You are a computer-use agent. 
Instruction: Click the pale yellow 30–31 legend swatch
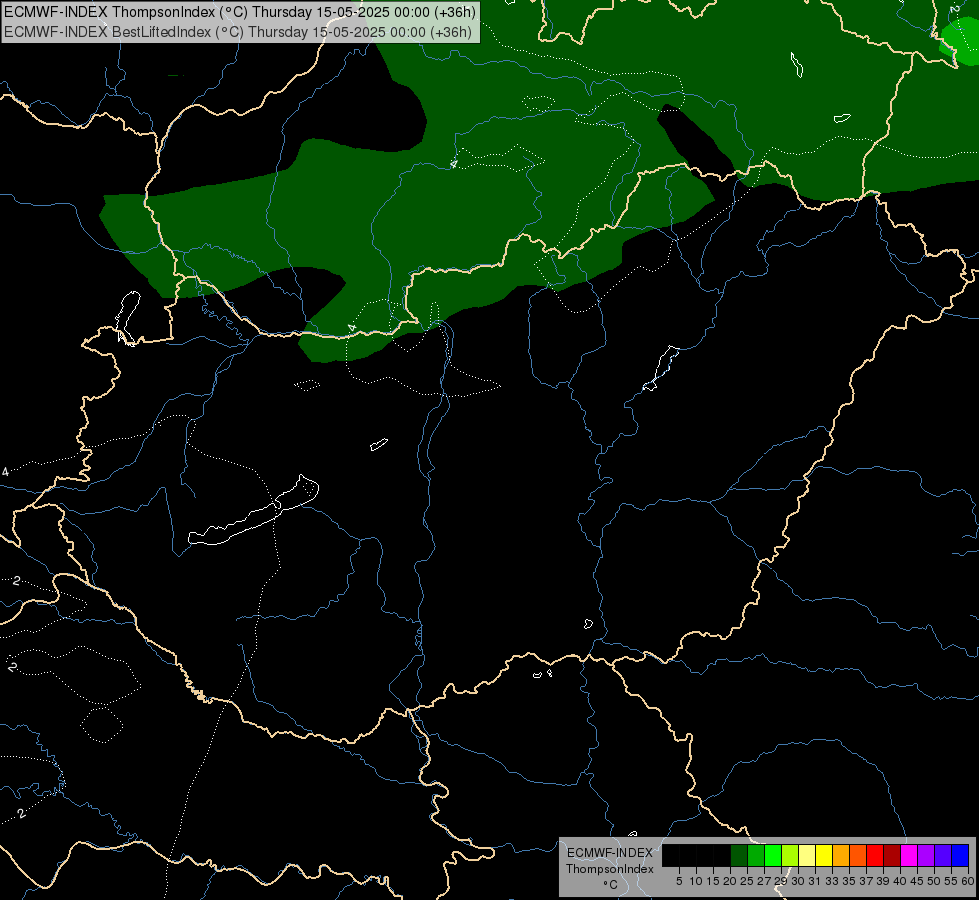click(807, 855)
